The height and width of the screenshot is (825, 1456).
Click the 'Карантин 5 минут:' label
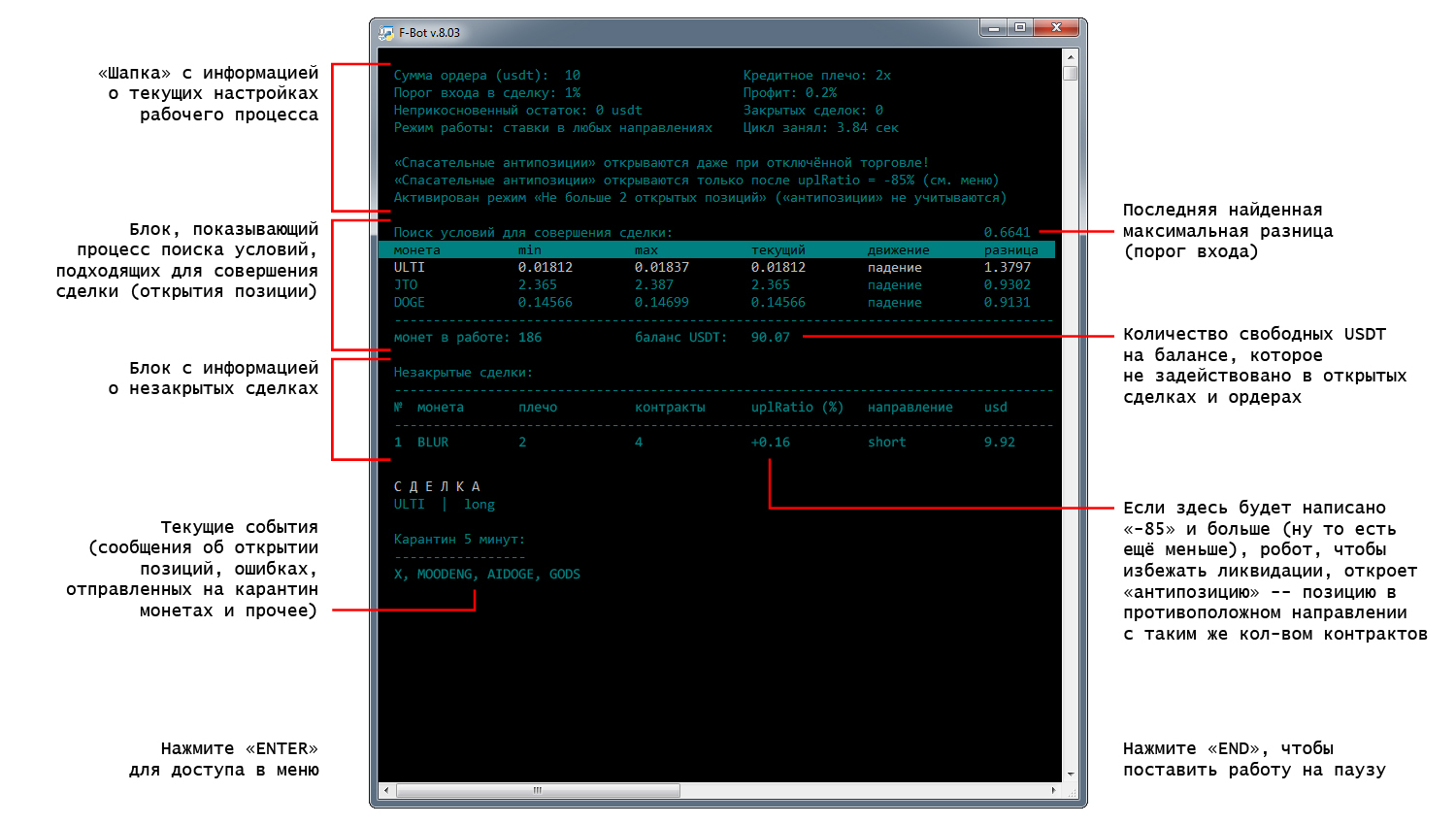(460, 540)
